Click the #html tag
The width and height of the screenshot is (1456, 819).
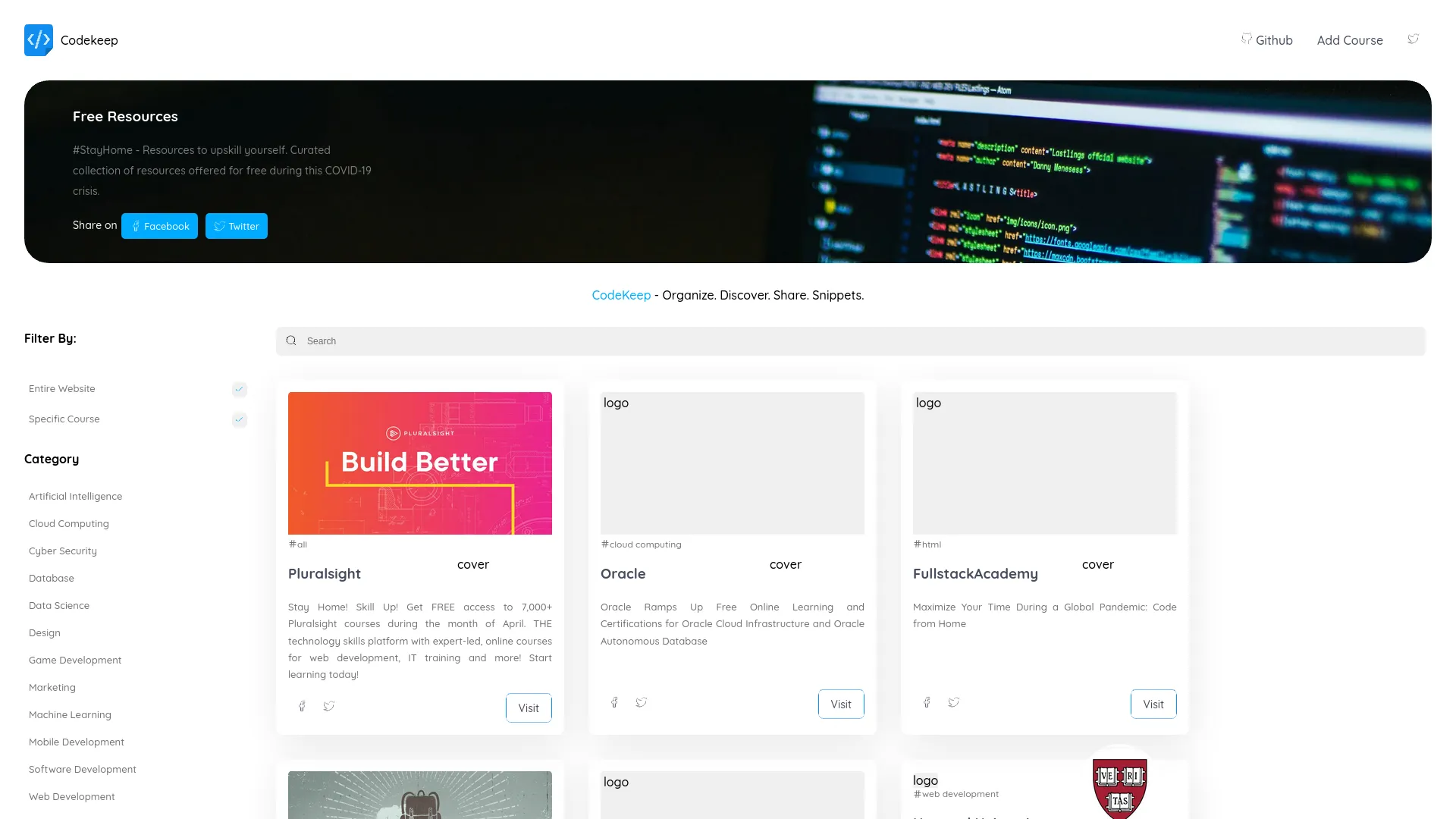click(x=927, y=544)
